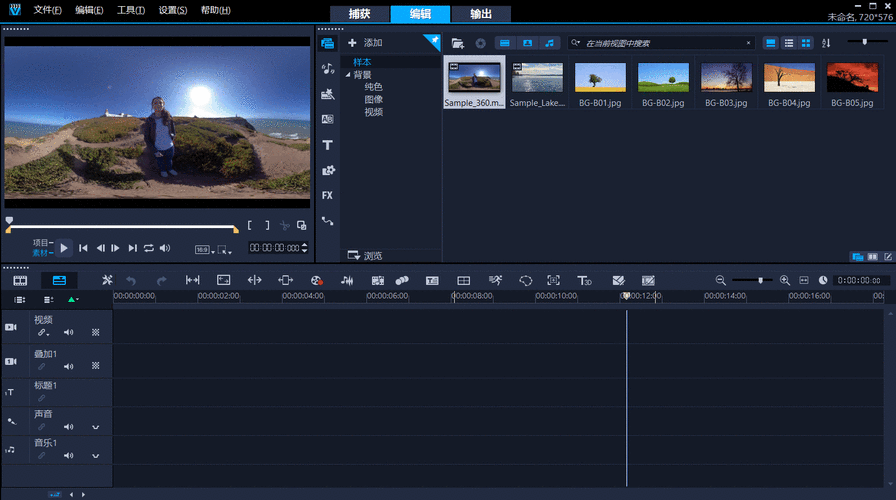Open the Title library T icon
Viewport: 896px width, 500px height.
pos(327,145)
